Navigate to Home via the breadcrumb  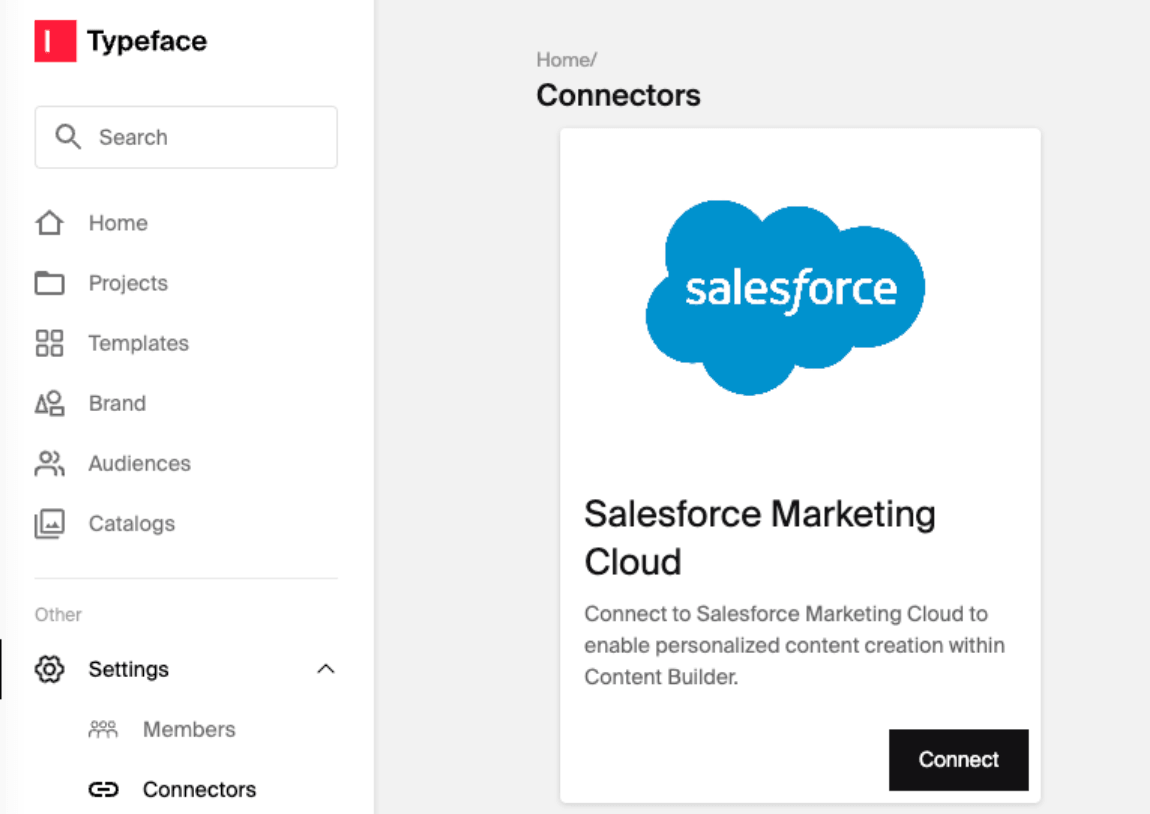(560, 59)
